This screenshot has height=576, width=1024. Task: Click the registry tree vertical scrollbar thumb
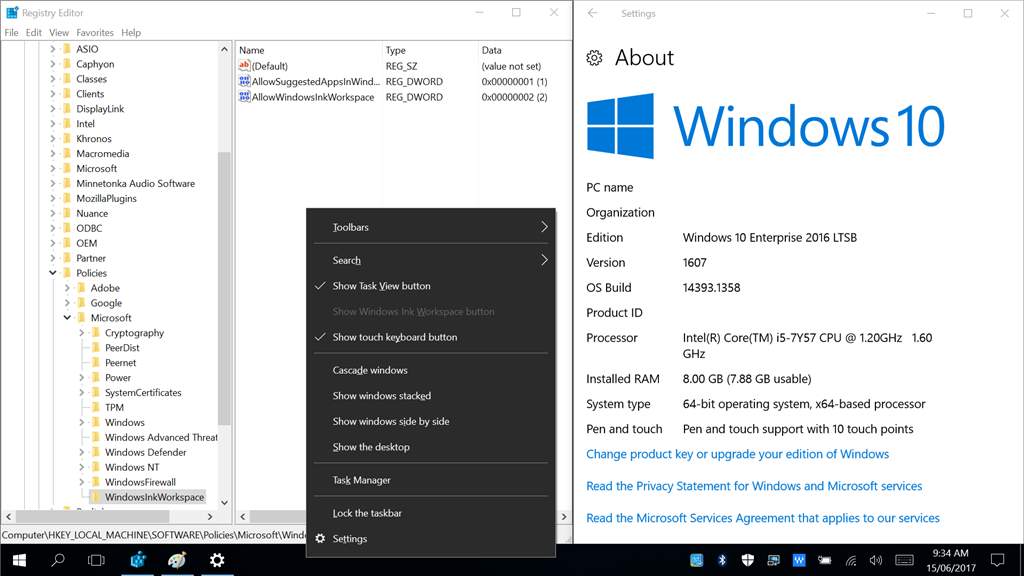point(224,288)
